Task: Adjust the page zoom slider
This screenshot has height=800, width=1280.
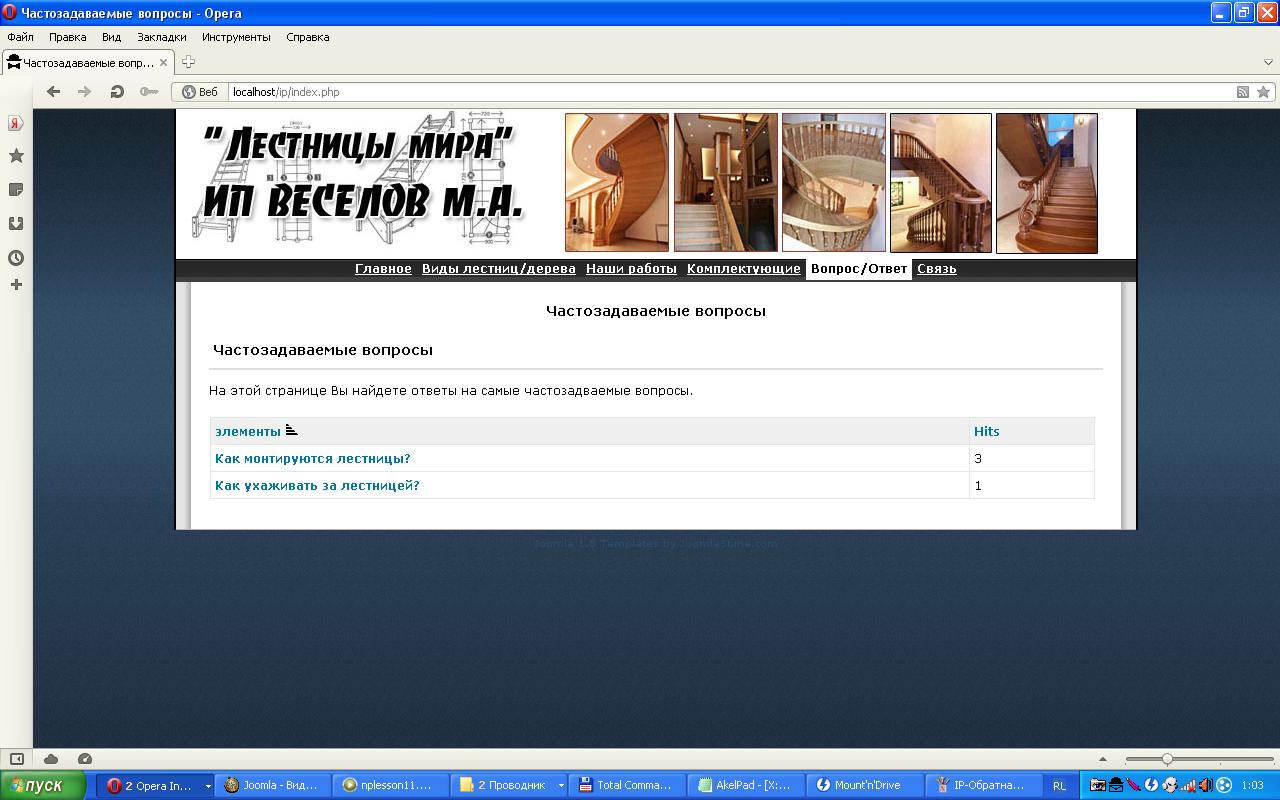Action: click(x=1165, y=758)
